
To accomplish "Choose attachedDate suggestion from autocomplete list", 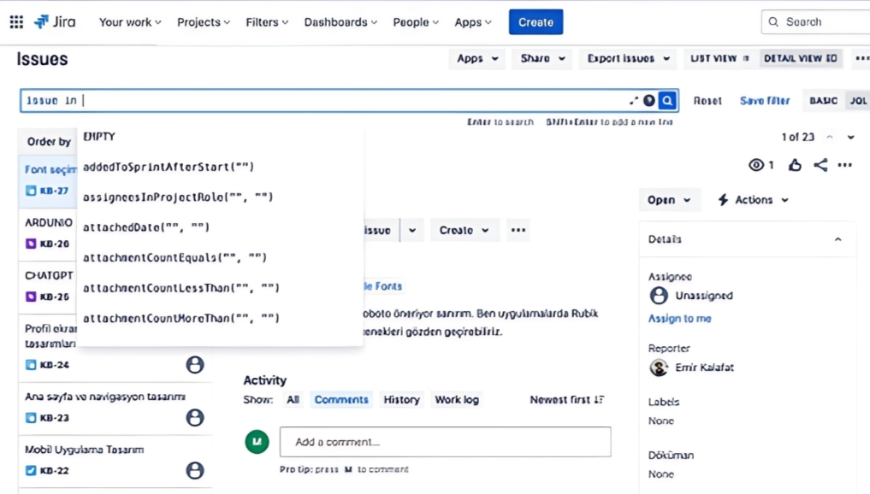I will pos(146,227).
